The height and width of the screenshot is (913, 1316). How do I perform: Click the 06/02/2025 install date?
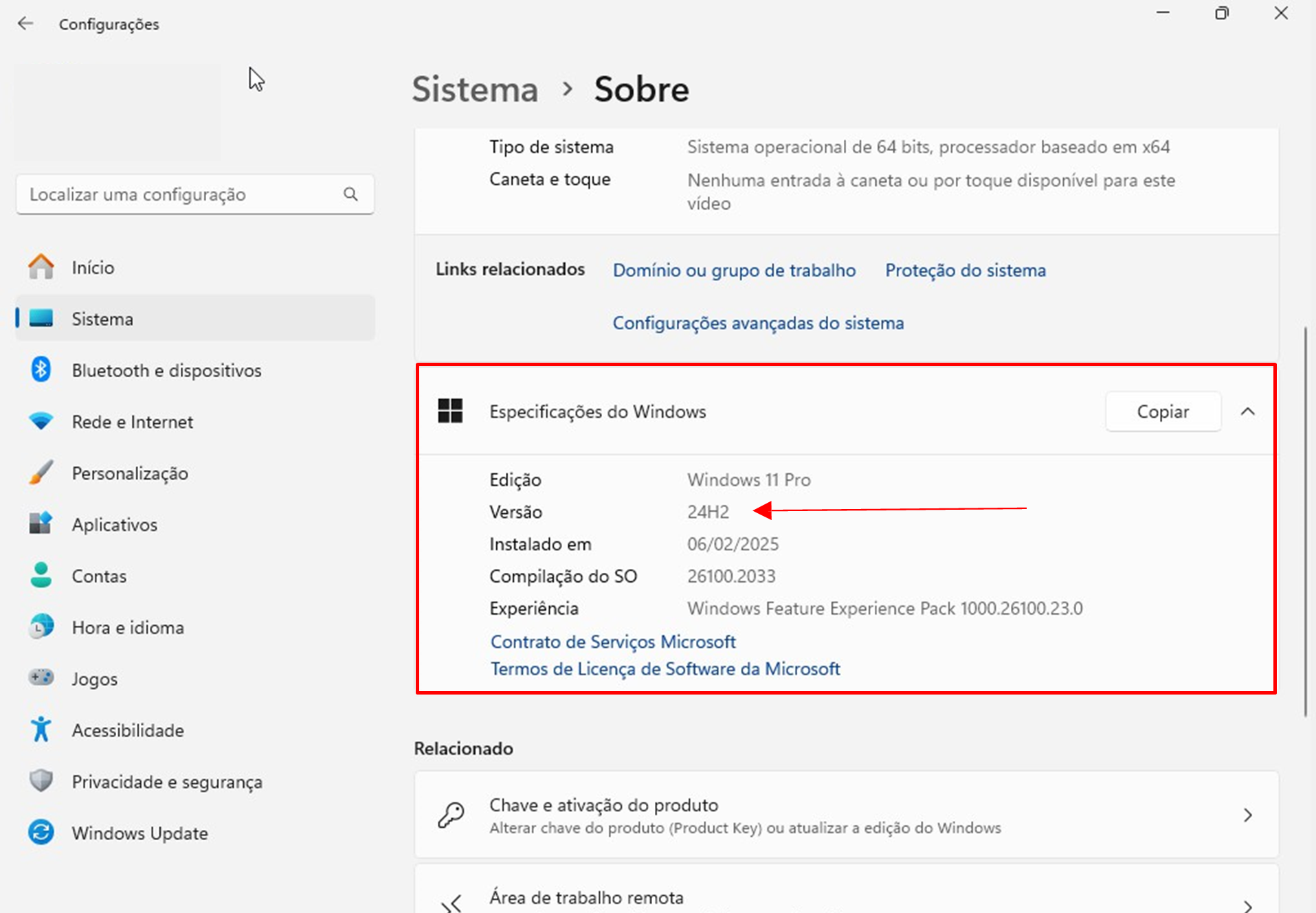point(733,545)
